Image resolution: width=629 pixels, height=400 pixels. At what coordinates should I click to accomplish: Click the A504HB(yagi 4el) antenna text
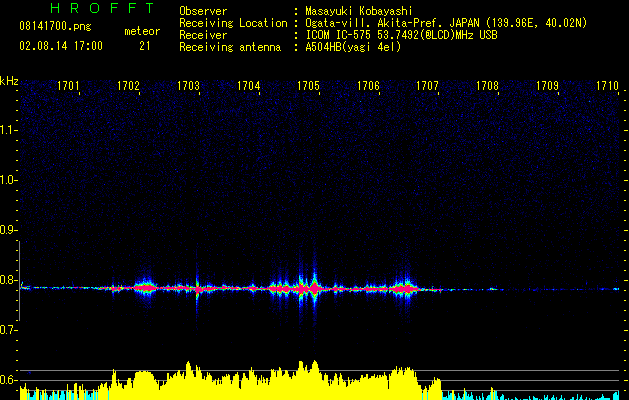tap(353, 48)
